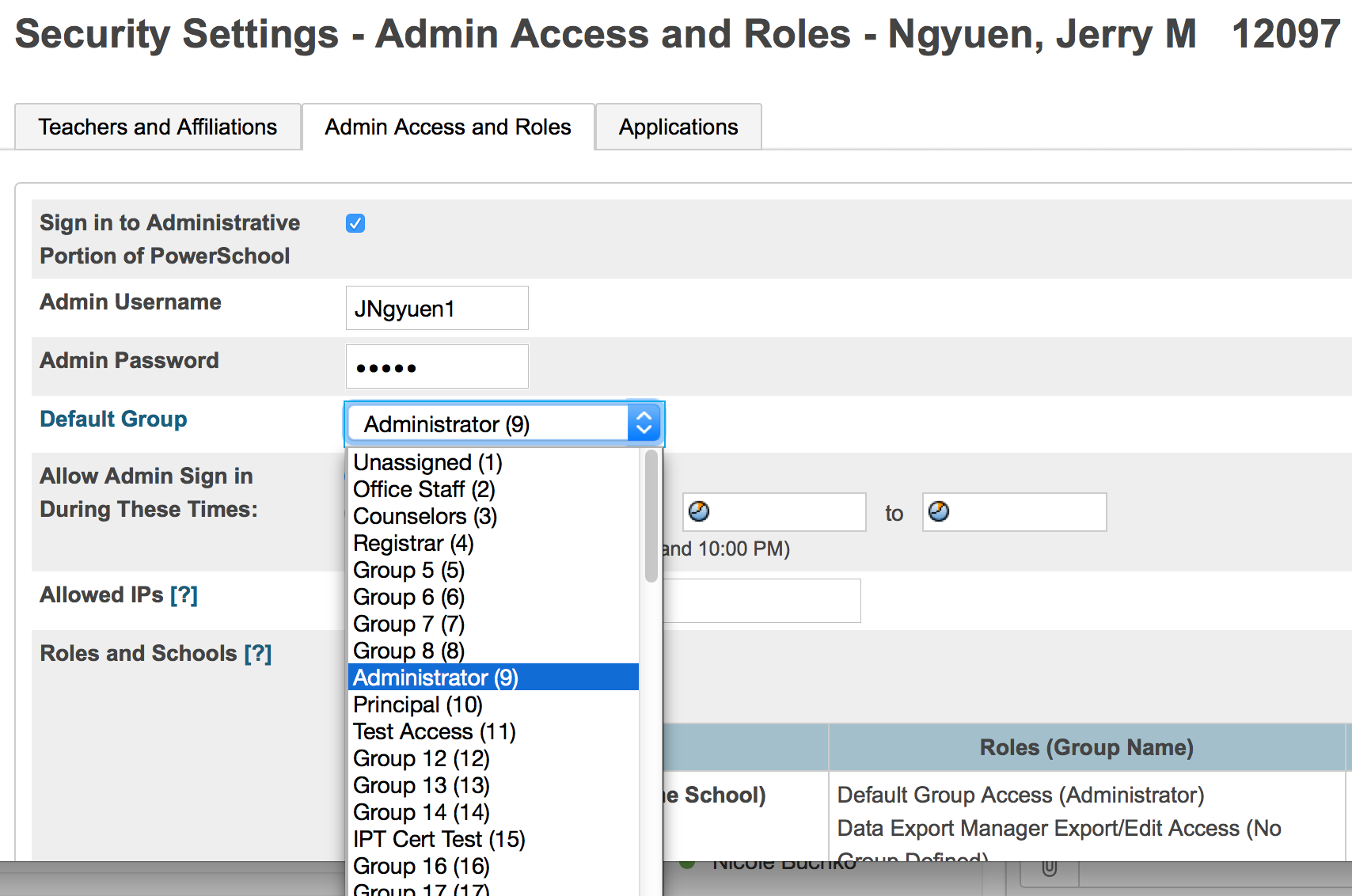Image resolution: width=1352 pixels, height=896 pixels.
Task: Pick Registrar (4) from group list
Action: pos(413,543)
